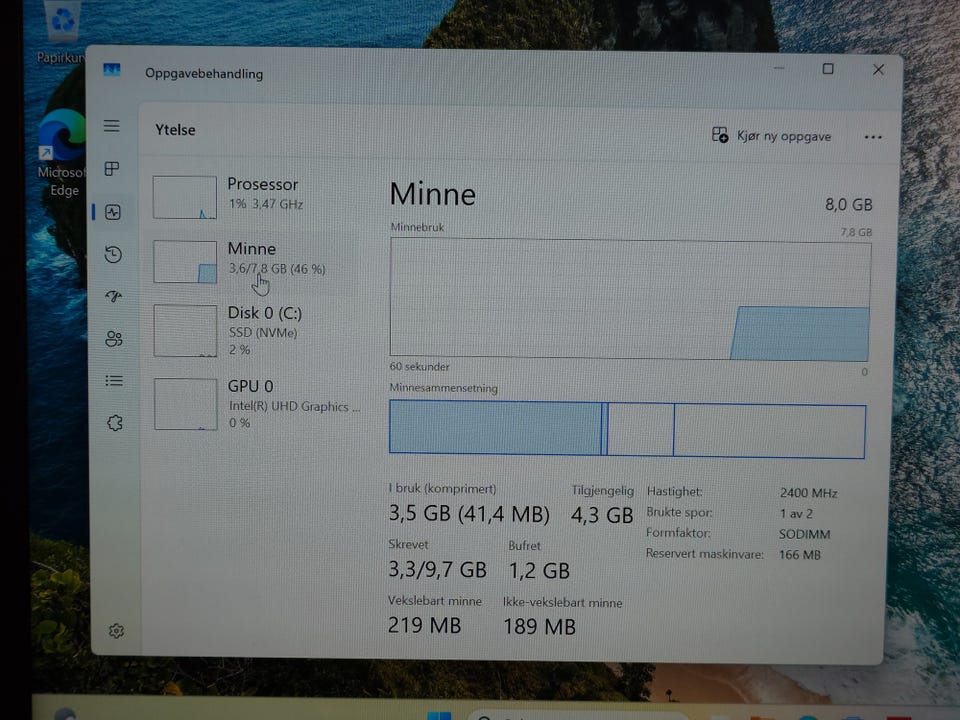Click the 4,3 GB Tilgjengelig value
Image resolution: width=960 pixels, height=720 pixels.
pos(602,515)
